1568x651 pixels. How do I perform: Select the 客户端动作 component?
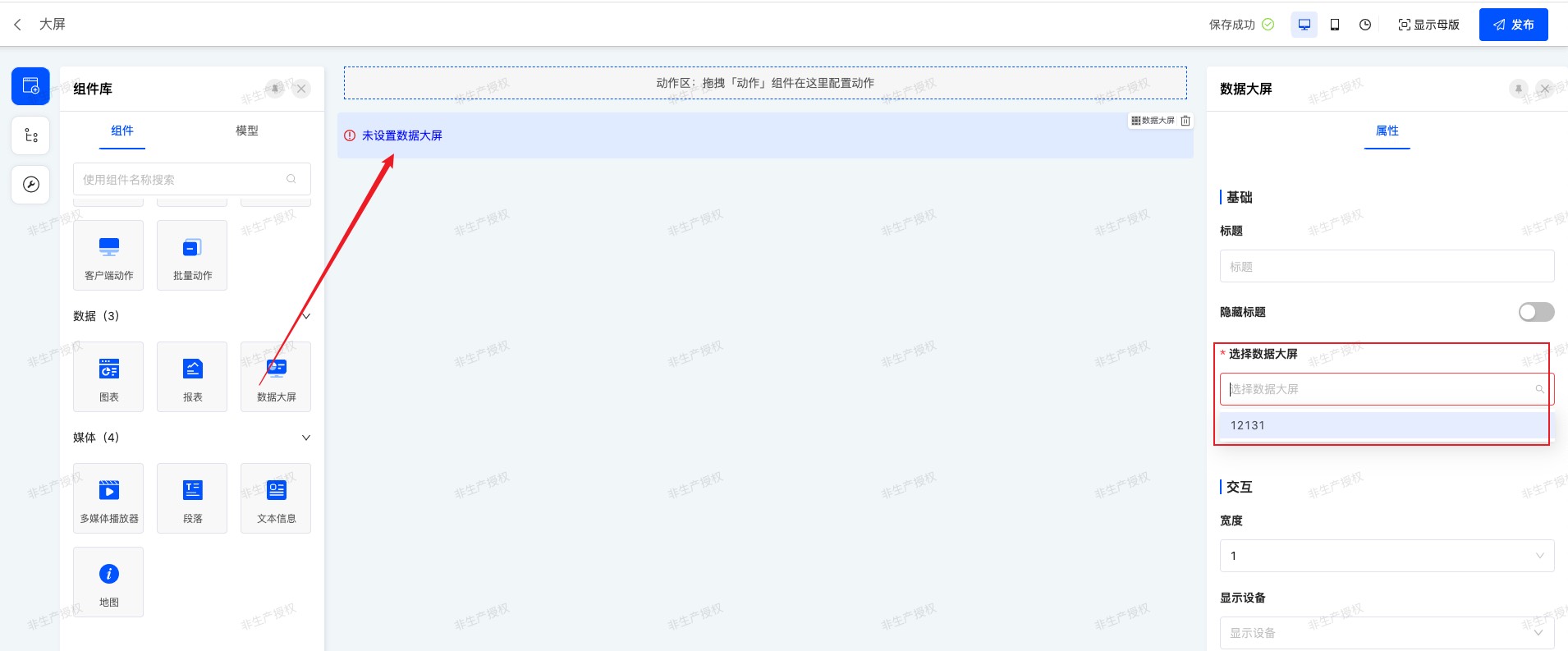[108, 255]
